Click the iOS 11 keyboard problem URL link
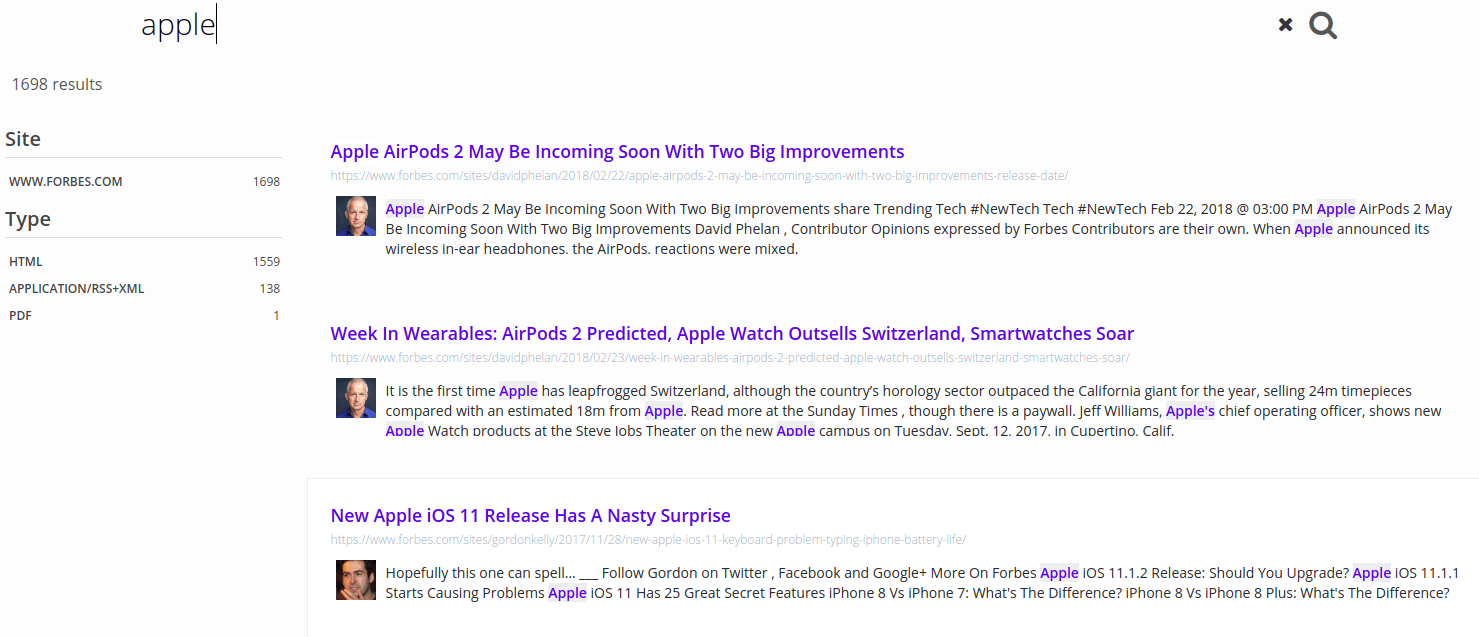Image resolution: width=1479 pixels, height=637 pixels. click(648, 540)
